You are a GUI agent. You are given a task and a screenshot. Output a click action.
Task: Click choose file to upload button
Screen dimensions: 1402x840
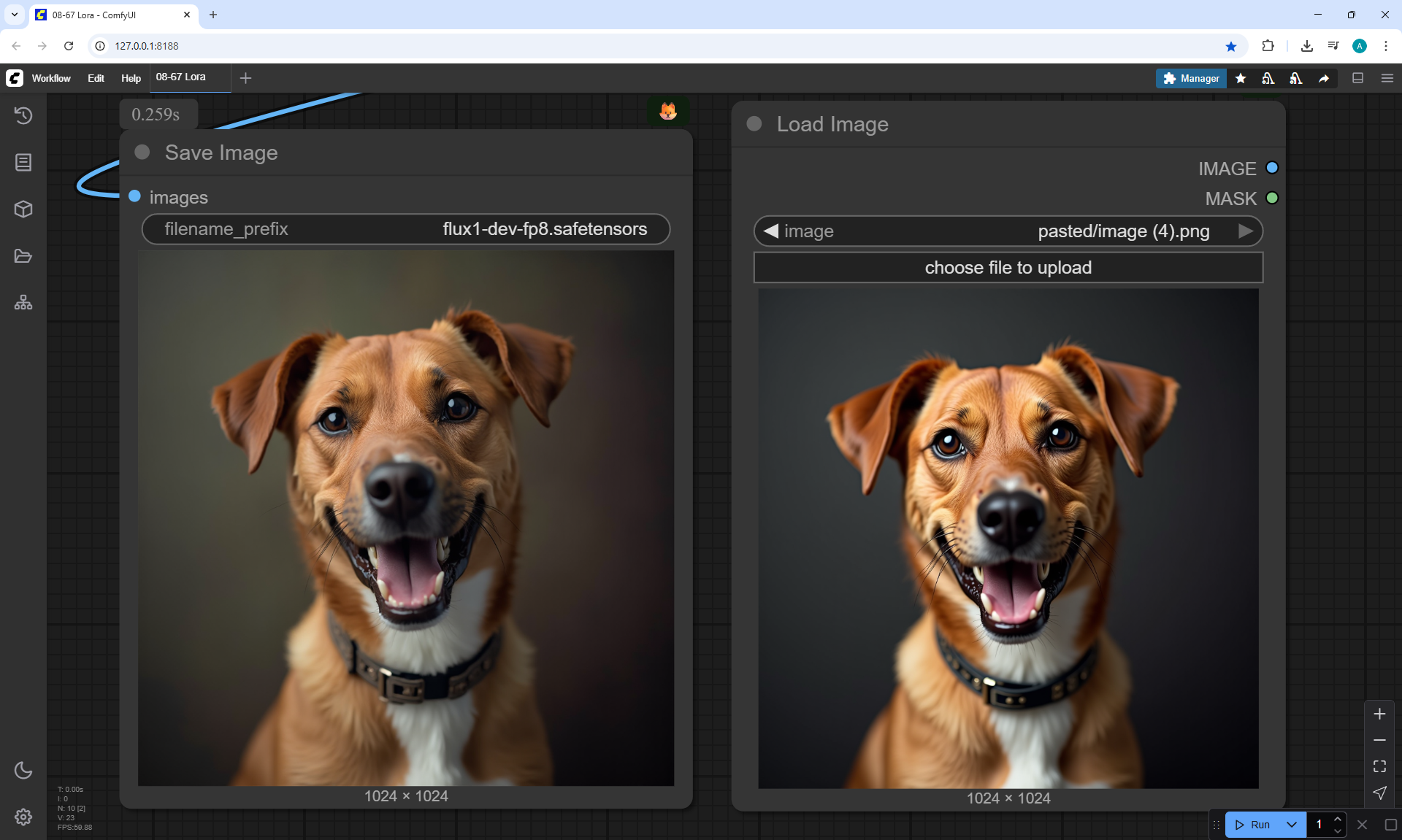[1008, 268]
